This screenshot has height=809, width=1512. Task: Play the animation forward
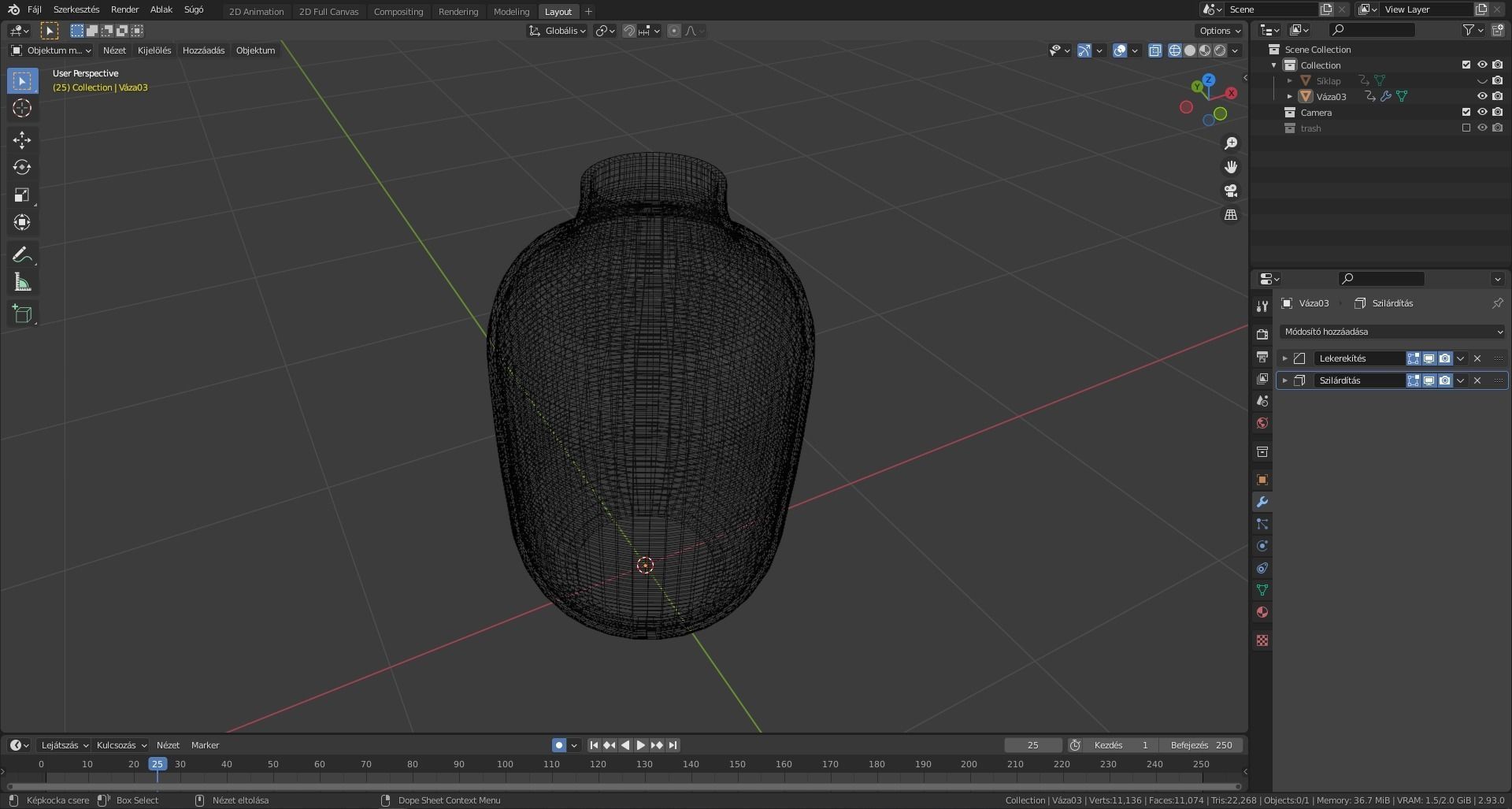641,745
